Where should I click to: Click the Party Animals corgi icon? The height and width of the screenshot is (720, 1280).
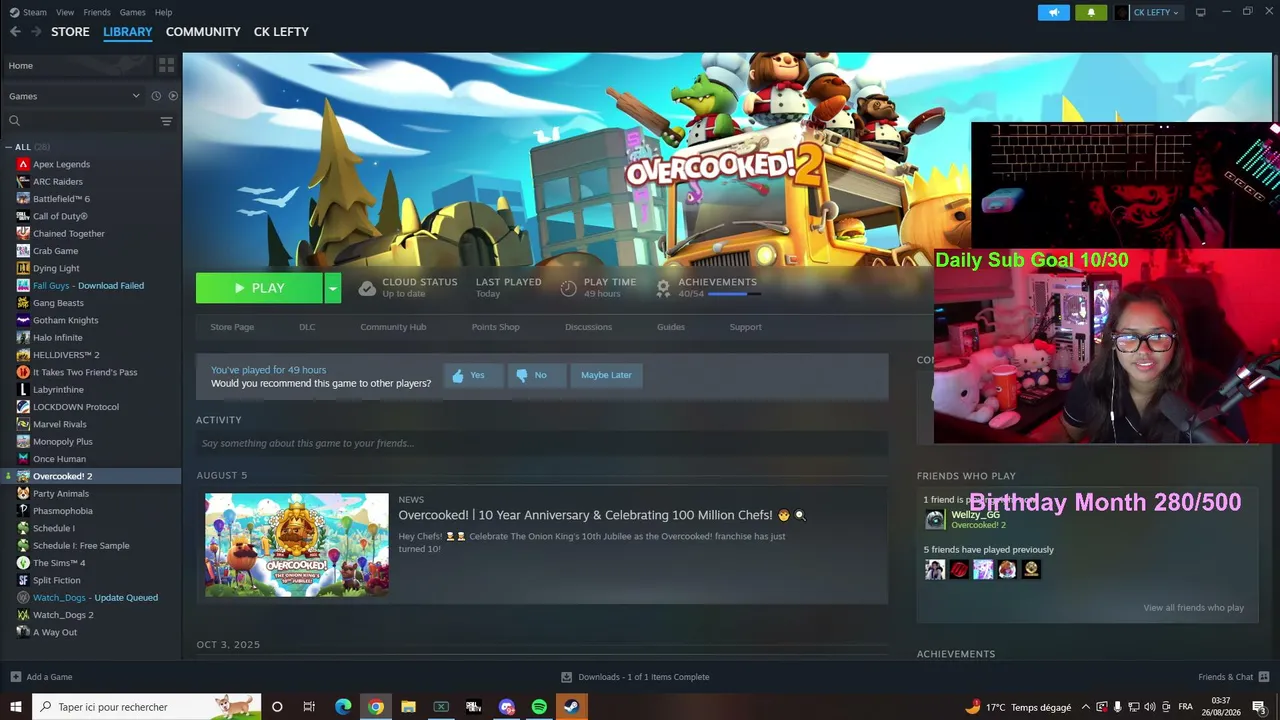(x=23, y=493)
